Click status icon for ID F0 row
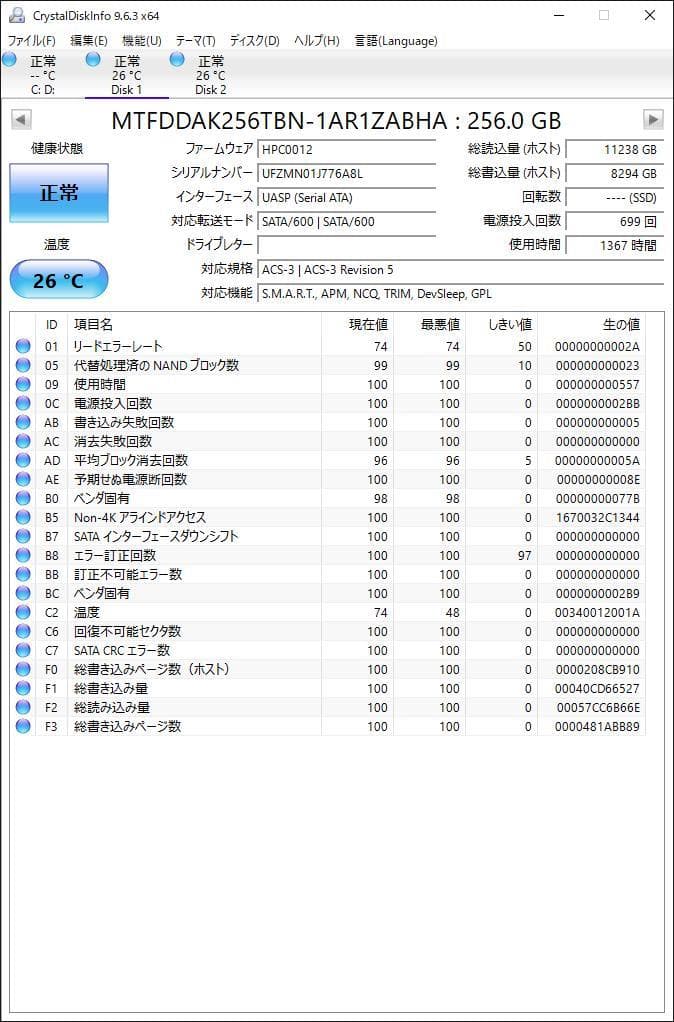The width and height of the screenshot is (674, 1022). [x=23, y=669]
